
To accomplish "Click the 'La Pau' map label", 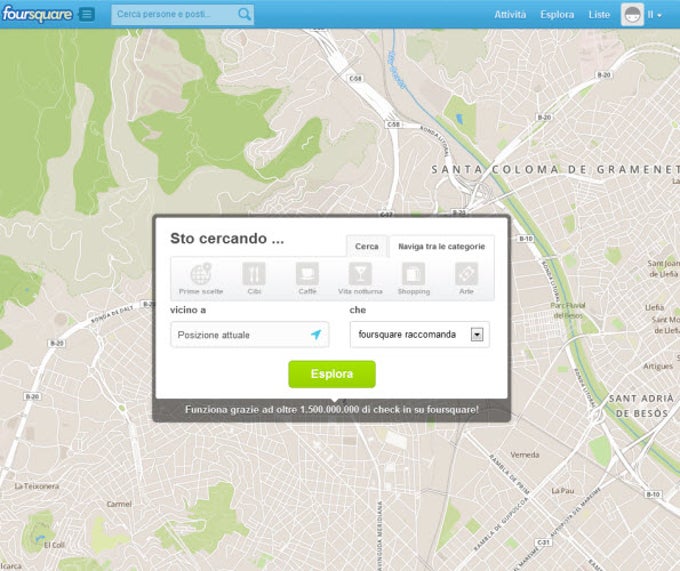I will 562,491.
